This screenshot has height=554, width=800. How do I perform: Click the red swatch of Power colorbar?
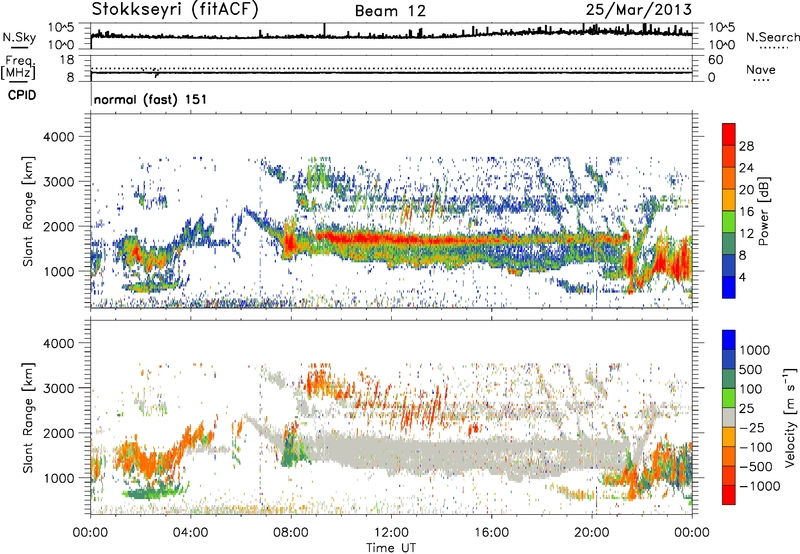[x=729, y=134]
